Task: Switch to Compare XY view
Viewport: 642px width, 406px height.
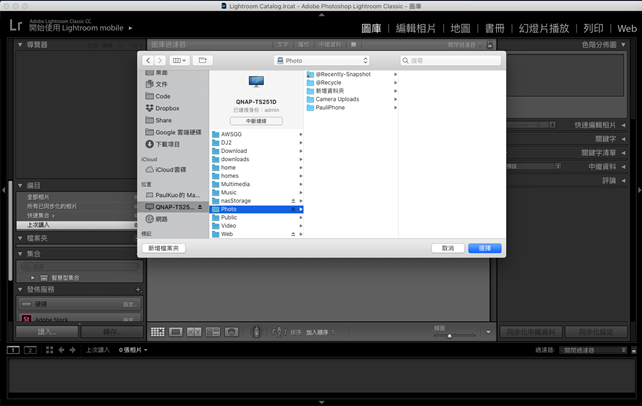Action: (x=194, y=332)
